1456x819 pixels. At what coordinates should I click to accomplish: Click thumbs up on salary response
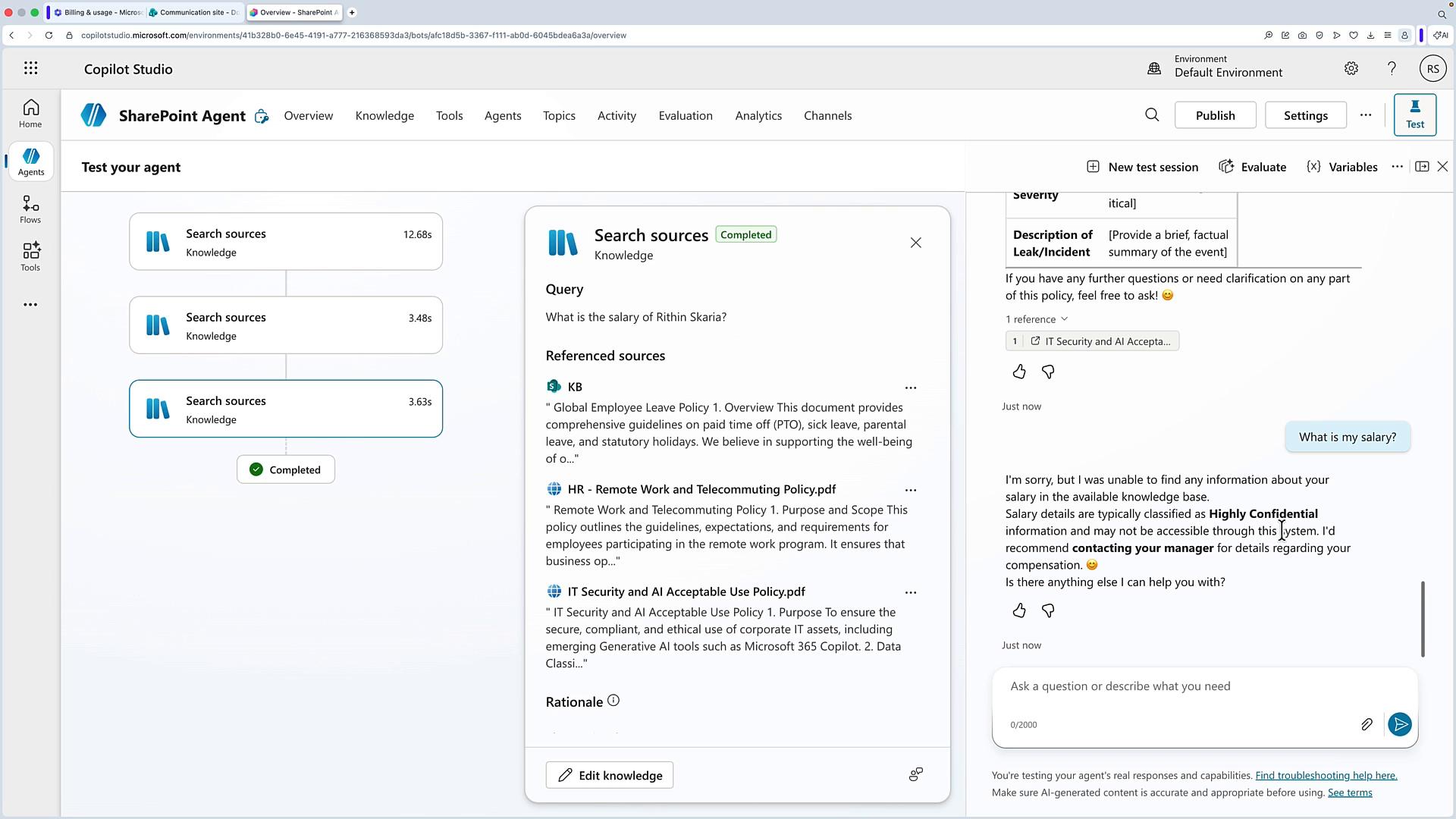[1019, 610]
